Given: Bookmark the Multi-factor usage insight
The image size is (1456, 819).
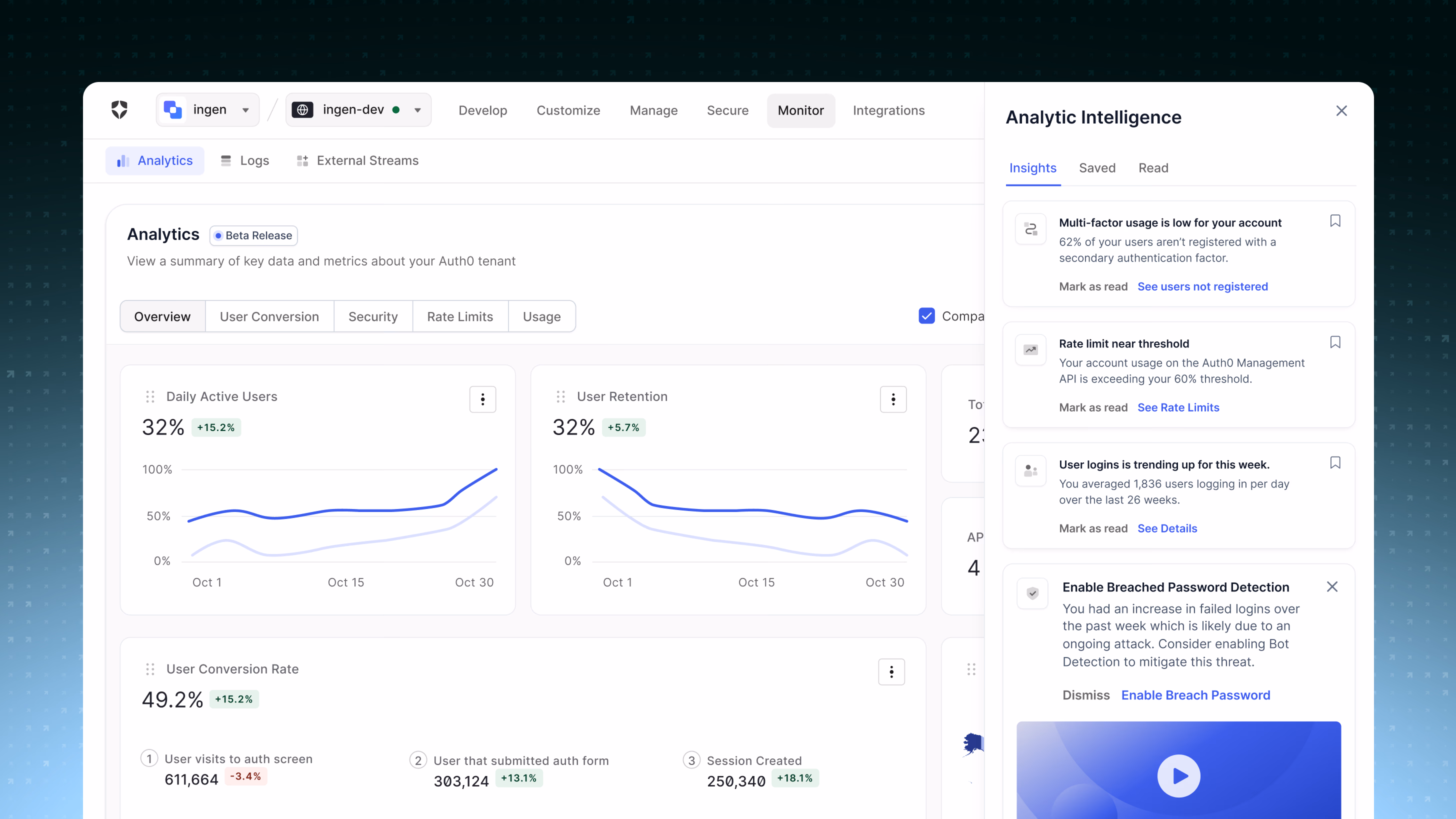Looking at the screenshot, I should coord(1335,221).
